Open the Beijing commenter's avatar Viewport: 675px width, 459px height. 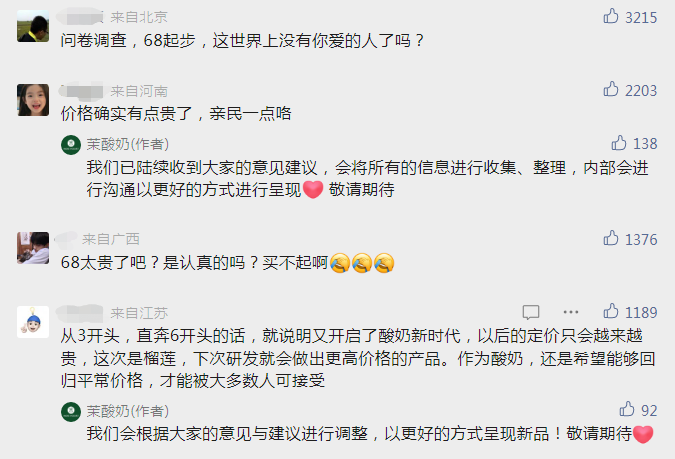pyautogui.click(x=33, y=26)
